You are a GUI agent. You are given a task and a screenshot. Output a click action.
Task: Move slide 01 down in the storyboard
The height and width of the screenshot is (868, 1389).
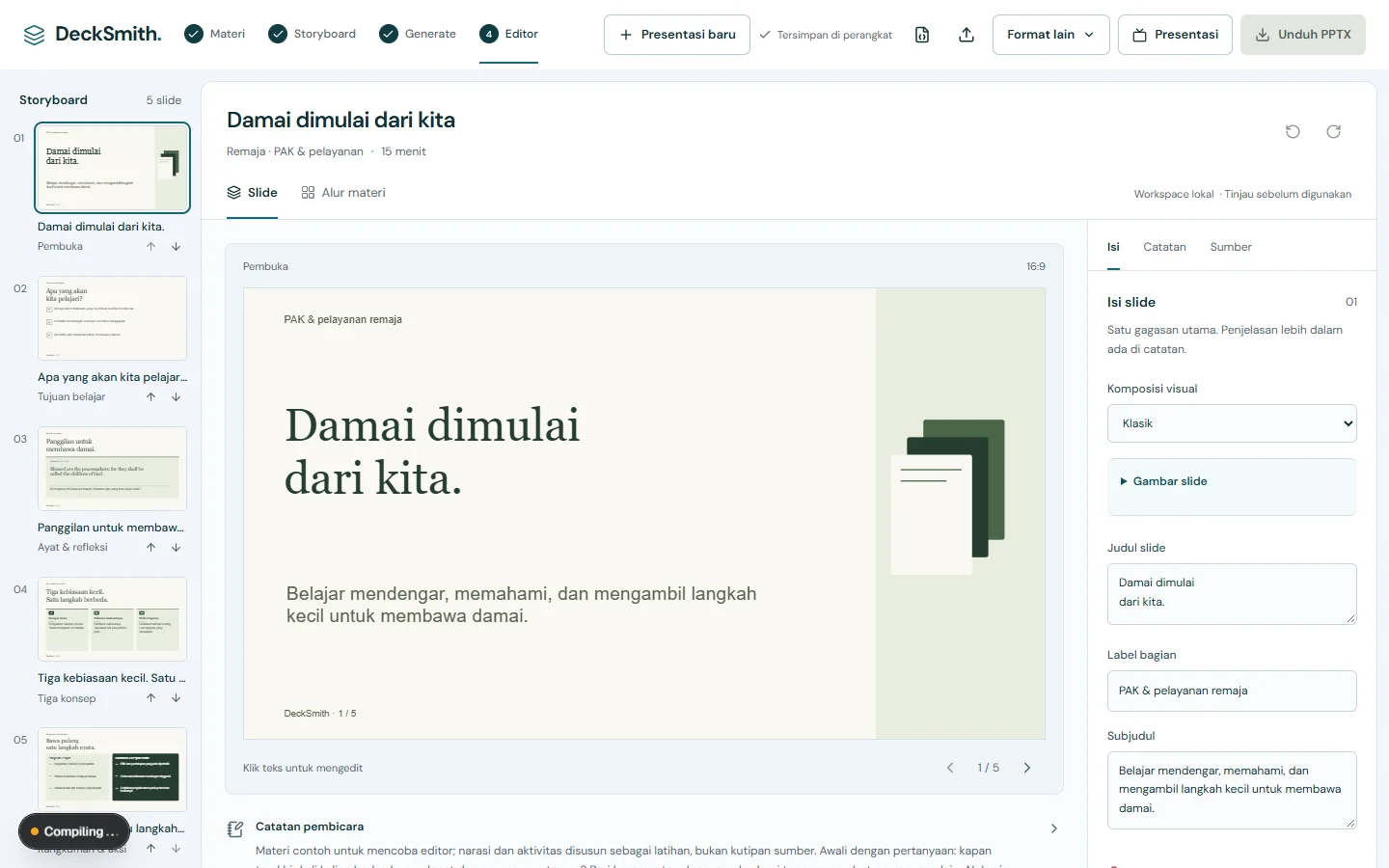tap(177, 247)
